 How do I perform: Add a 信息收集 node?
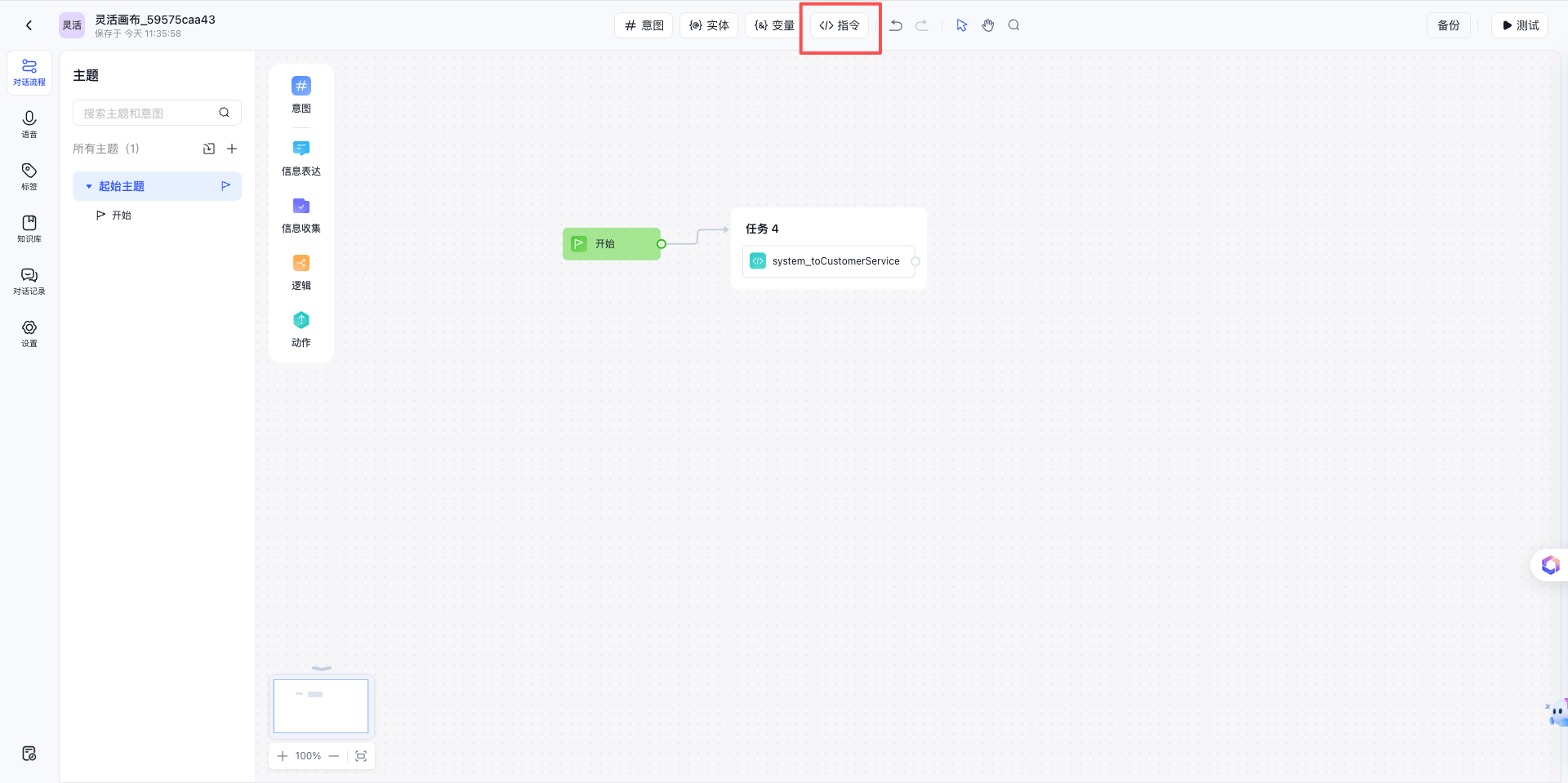301,215
